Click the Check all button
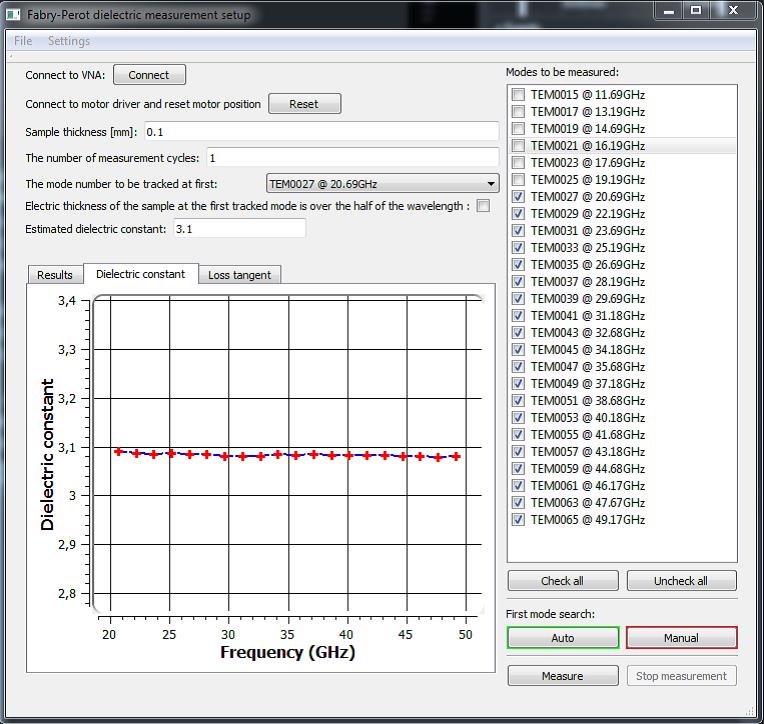This screenshot has width=764, height=724. click(x=563, y=581)
